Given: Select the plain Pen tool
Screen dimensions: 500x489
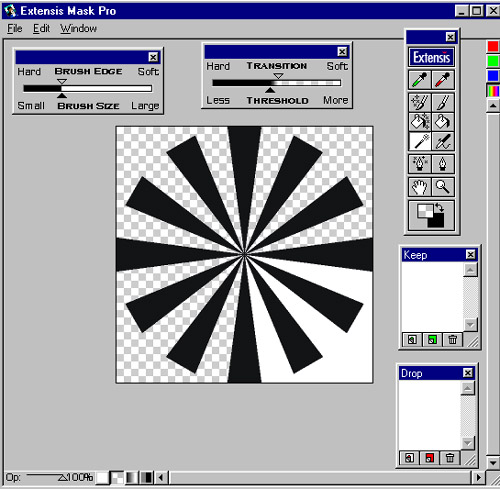Looking at the screenshot, I should click(x=443, y=164).
